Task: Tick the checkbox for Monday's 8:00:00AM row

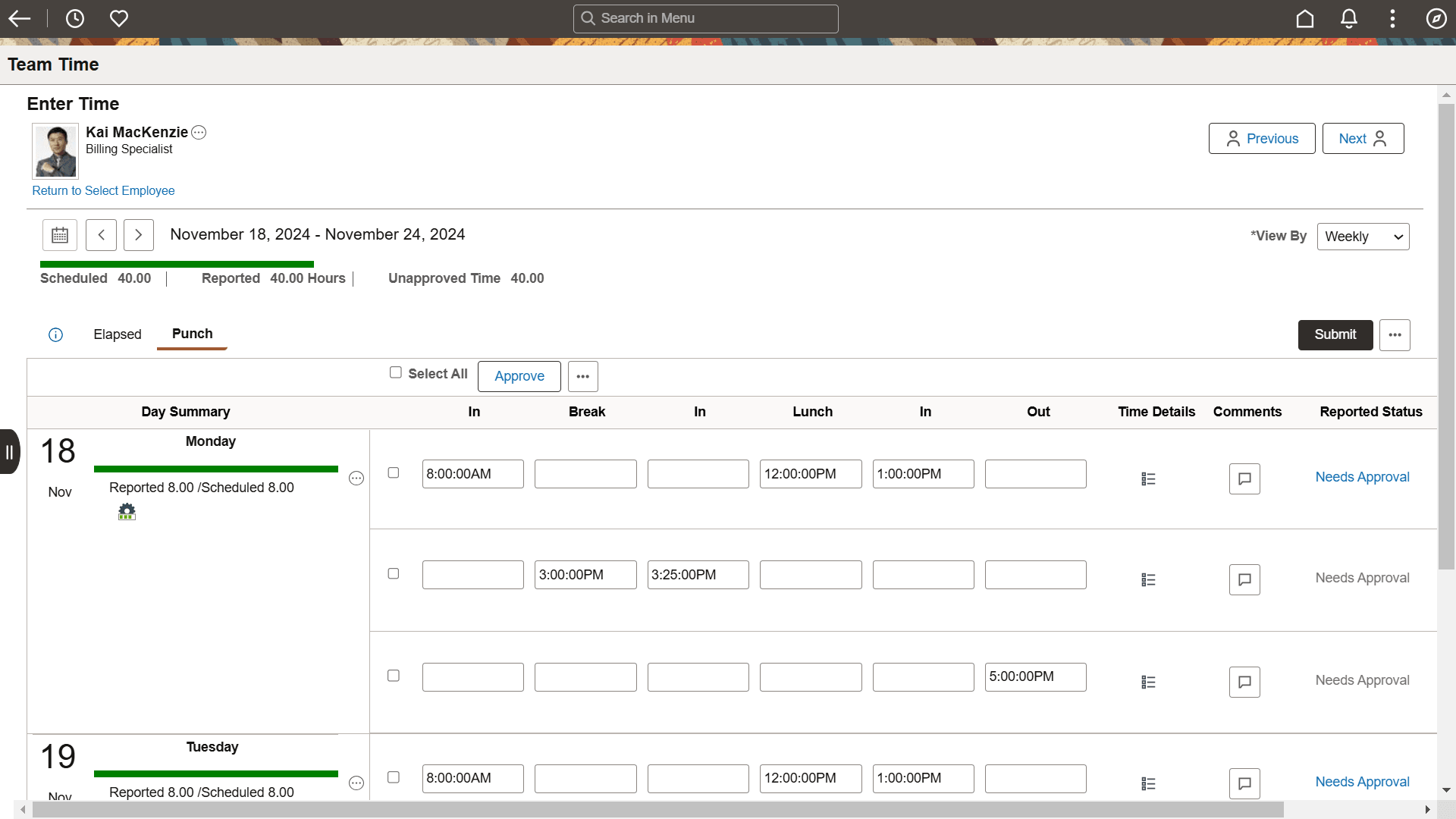Action: (x=393, y=472)
